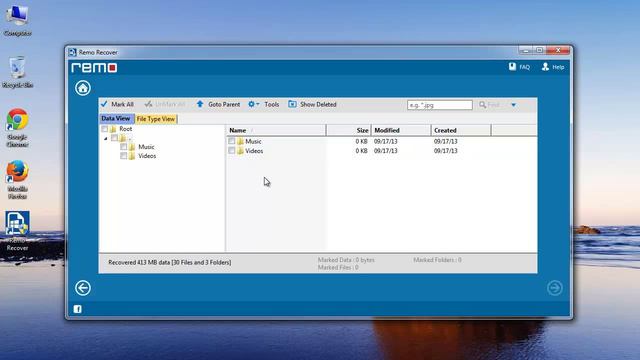Select Root label in the folder tree
This screenshot has width=640, height=360.
[x=126, y=129]
